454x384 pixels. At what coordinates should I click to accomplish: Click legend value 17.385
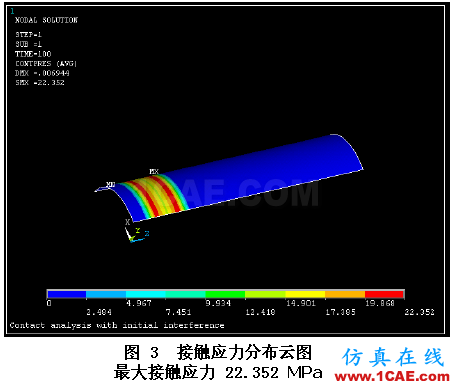click(x=340, y=312)
